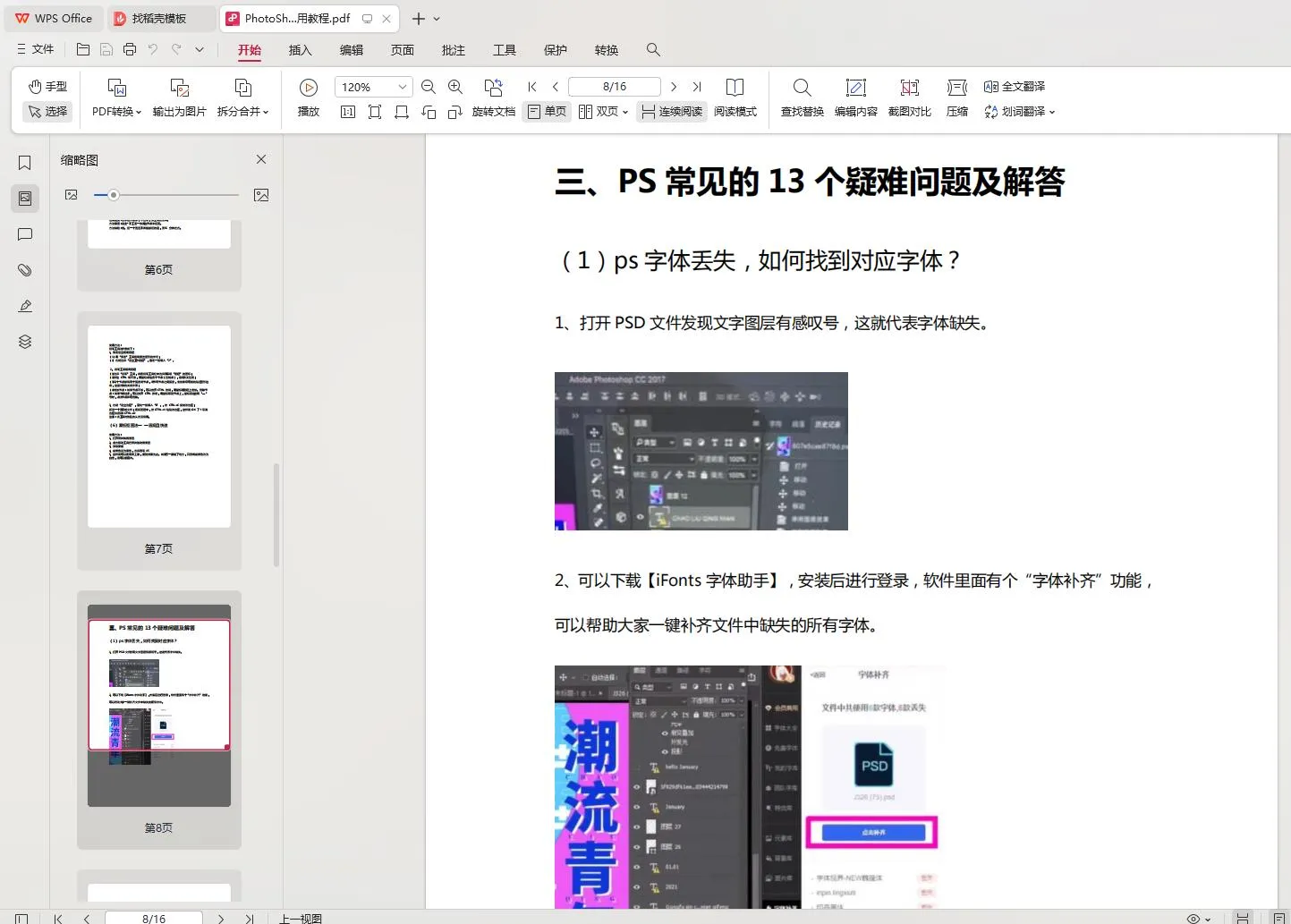The width and height of the screenshot is (1291, 924).
Task: Close the 缩略图 thumbnail panel
Action: pos(261,159)
